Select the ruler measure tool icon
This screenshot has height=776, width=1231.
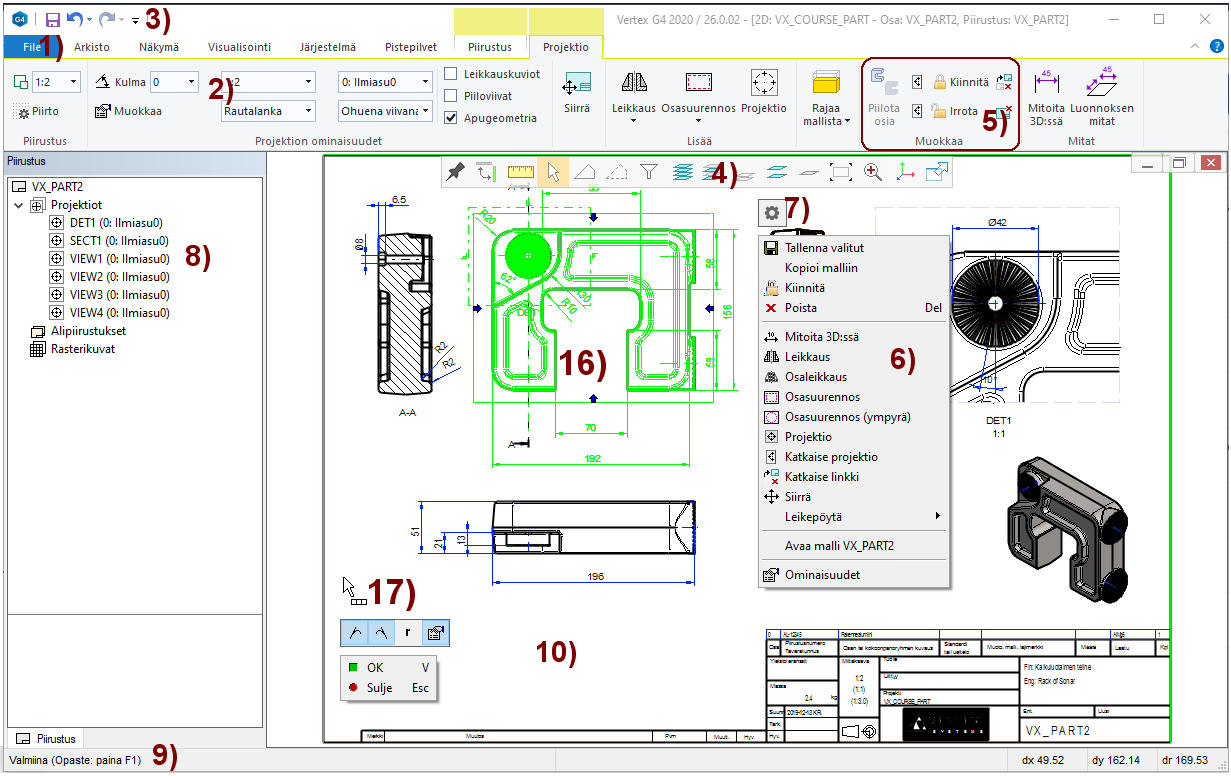tap(520, 173)
